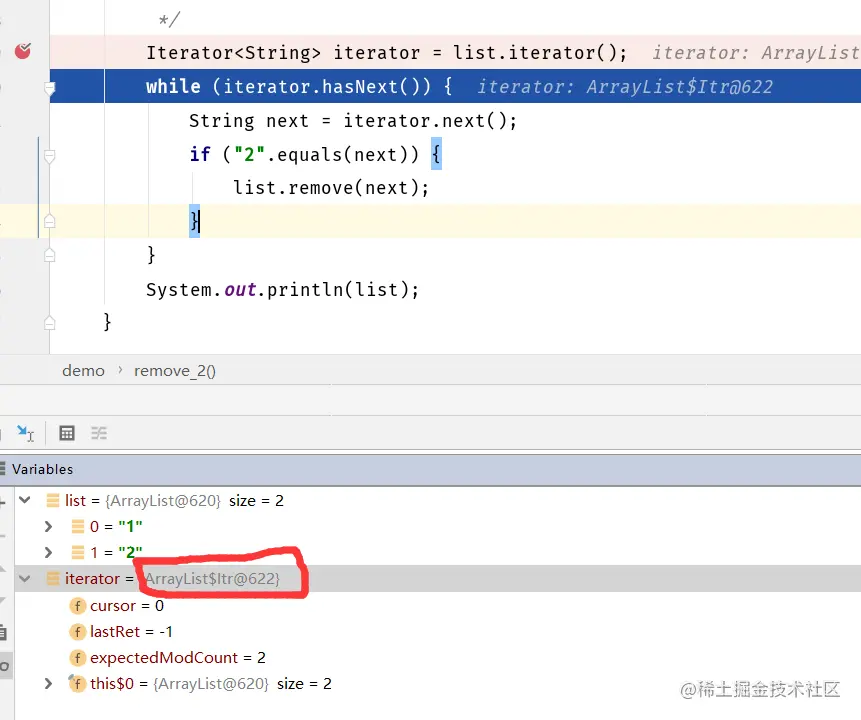Click field icon beside cursor

(77, 606)
